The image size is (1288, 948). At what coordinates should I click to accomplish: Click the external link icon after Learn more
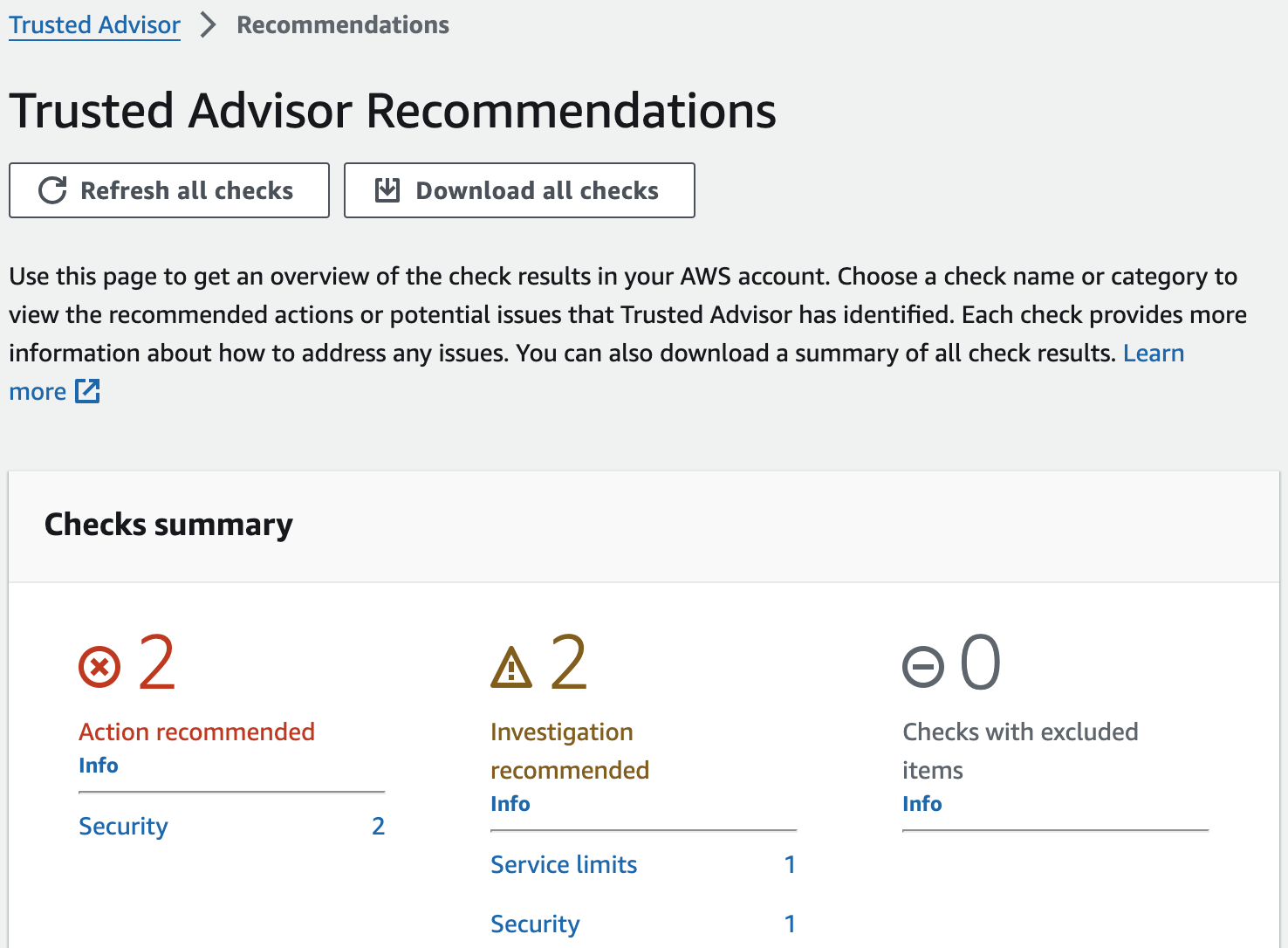point(87,391)
